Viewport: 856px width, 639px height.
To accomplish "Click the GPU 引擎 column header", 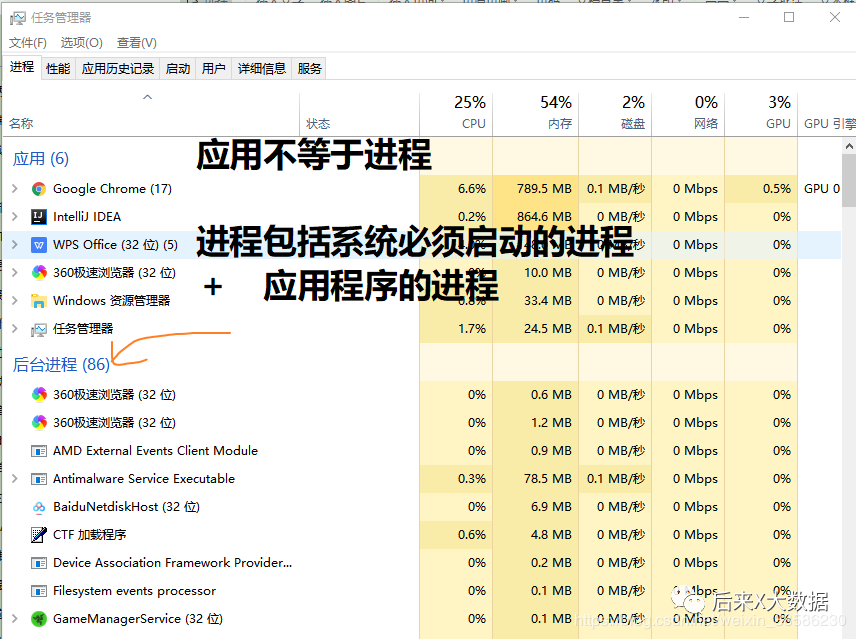I will pyautogui.click(x=827, y=114).
